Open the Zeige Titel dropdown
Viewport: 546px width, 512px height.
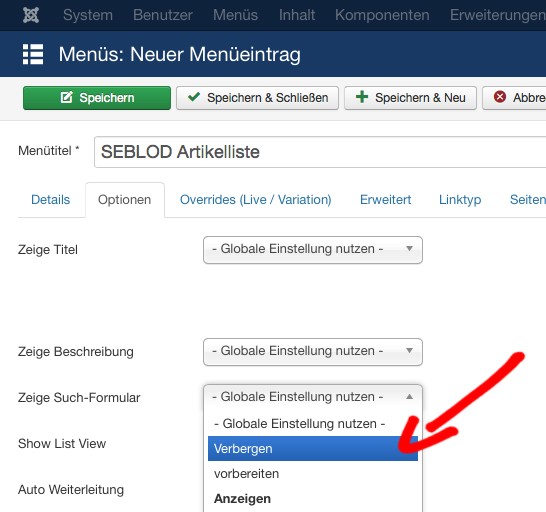pyautogui.click(x=313, y=250)
